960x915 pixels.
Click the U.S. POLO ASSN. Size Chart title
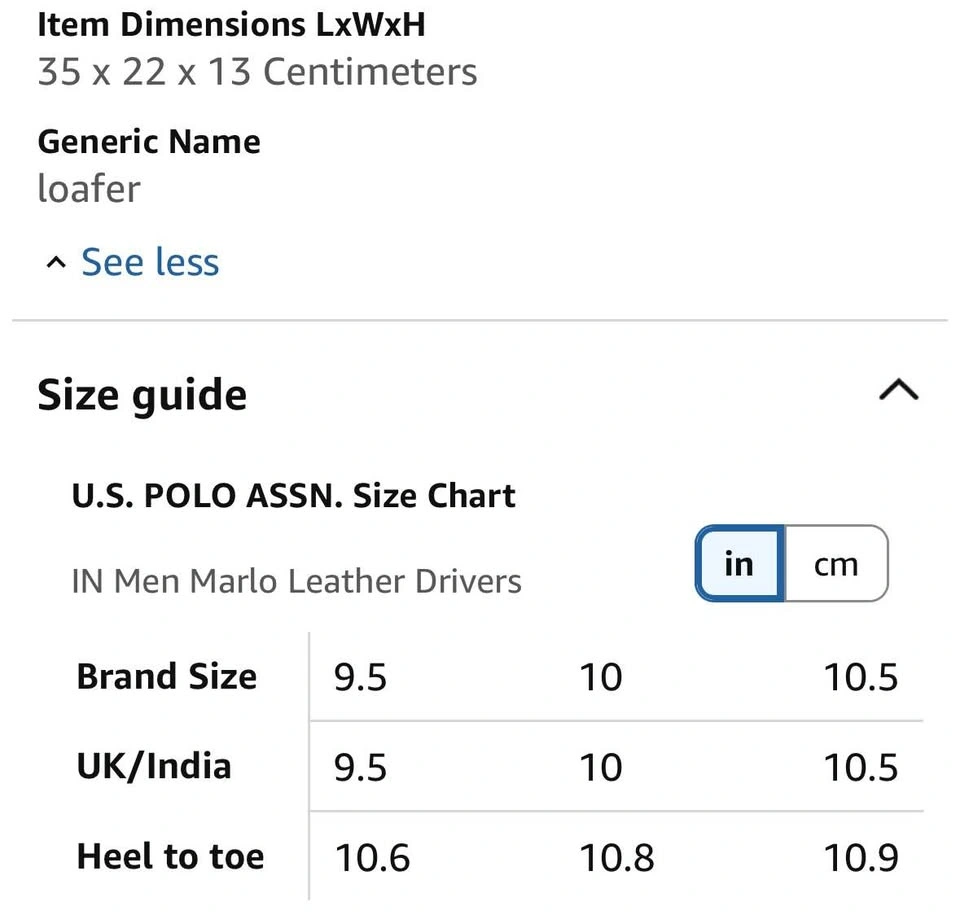tap(294, 496)
